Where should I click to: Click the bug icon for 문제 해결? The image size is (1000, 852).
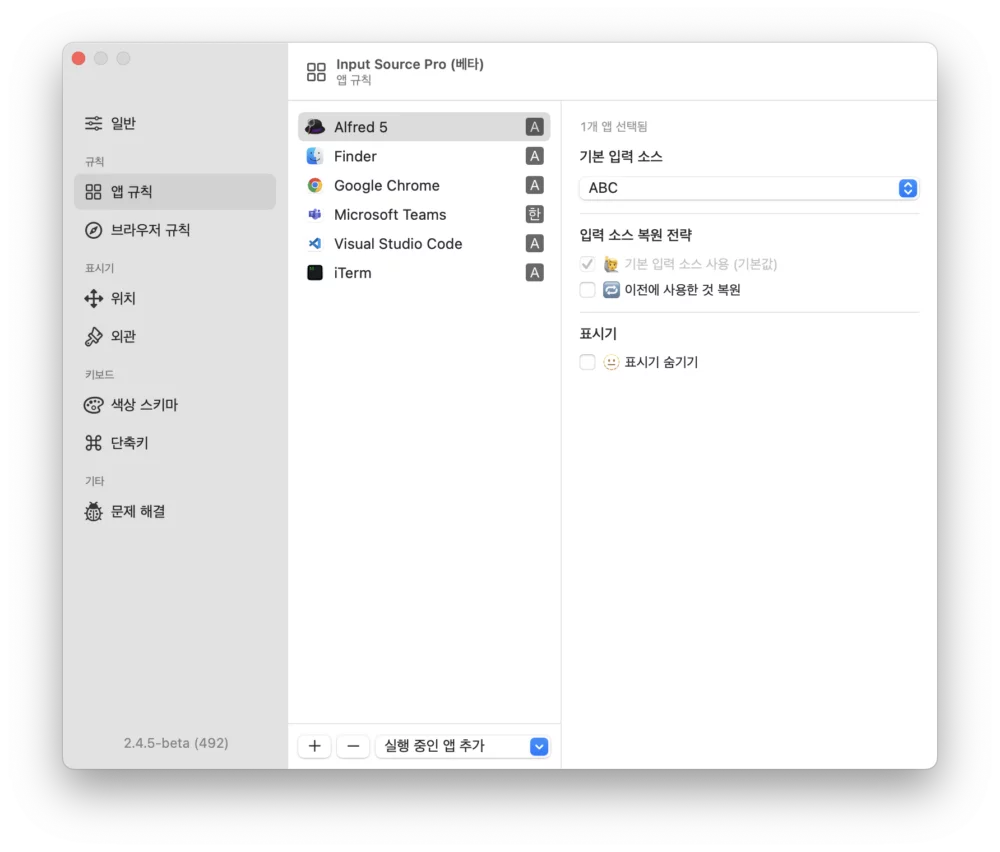point(94,512)
